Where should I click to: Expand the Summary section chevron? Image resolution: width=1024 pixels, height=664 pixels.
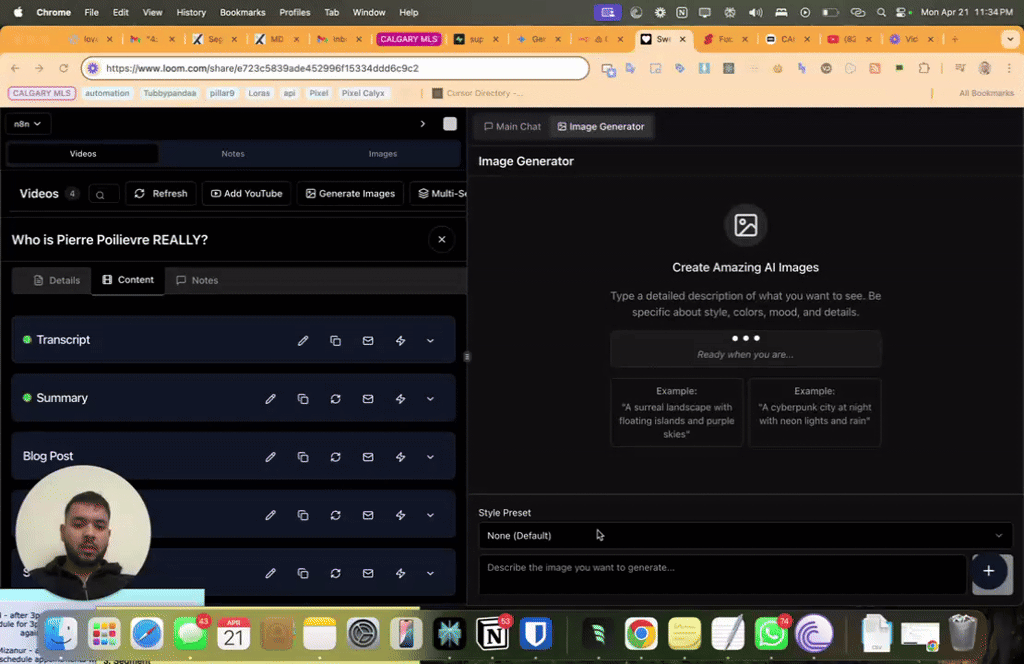click(430, 399)
